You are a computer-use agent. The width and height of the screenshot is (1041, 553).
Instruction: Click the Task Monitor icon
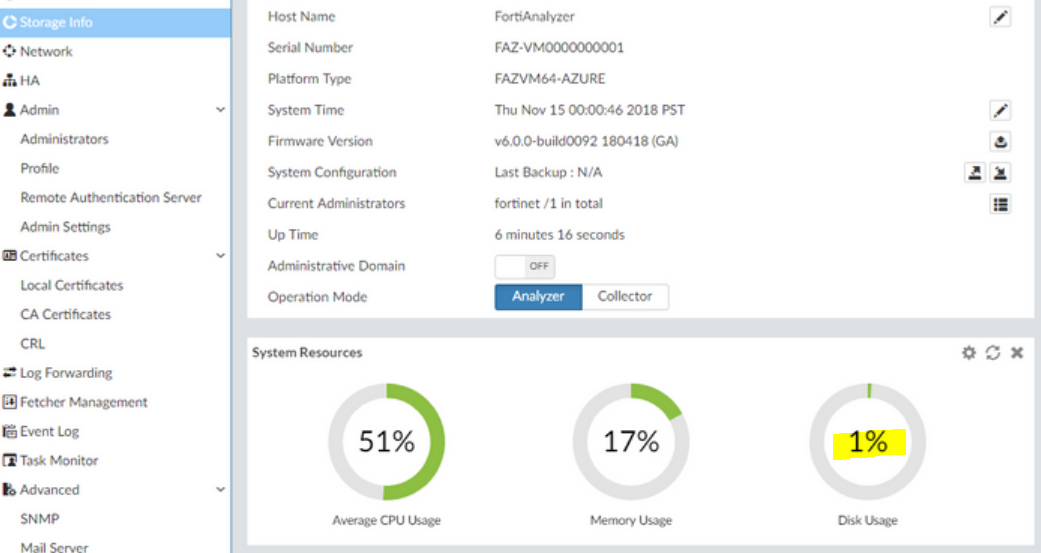pos(9,460)
